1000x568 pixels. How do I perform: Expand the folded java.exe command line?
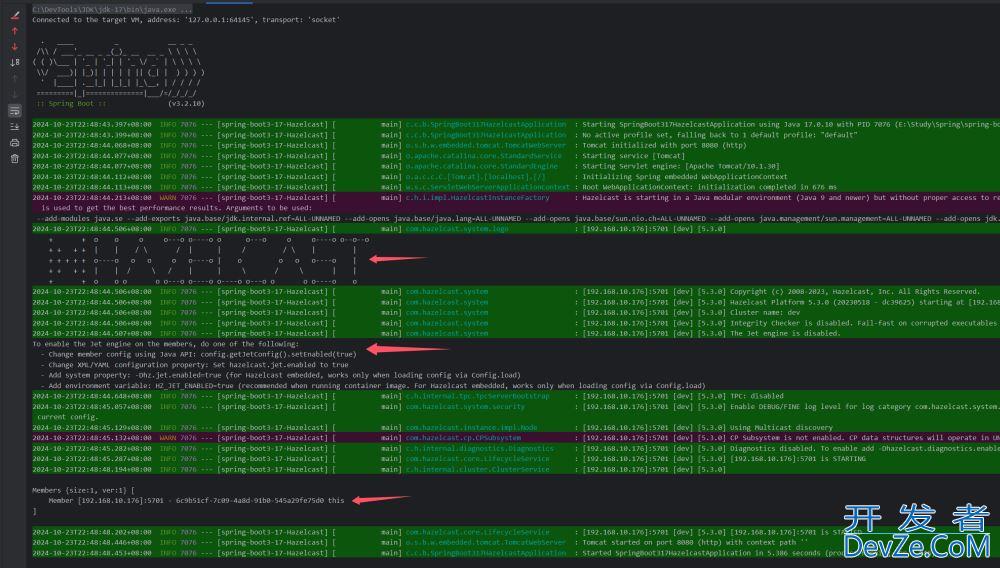pos(112,10)
